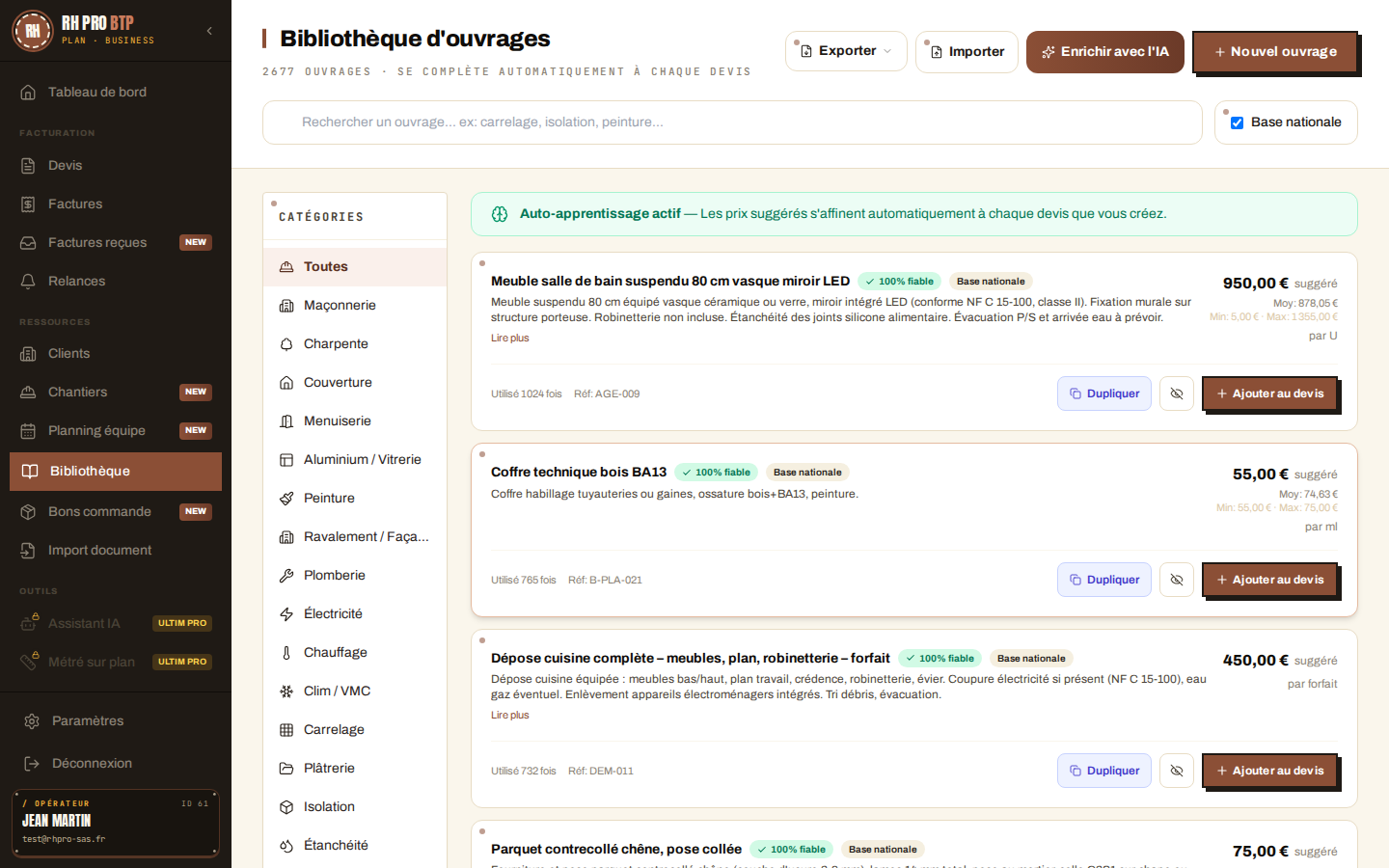Viewport: 1389px width, 868px height.
Task: Go to Devis in the sidebar
Action: tap(116, 165)
